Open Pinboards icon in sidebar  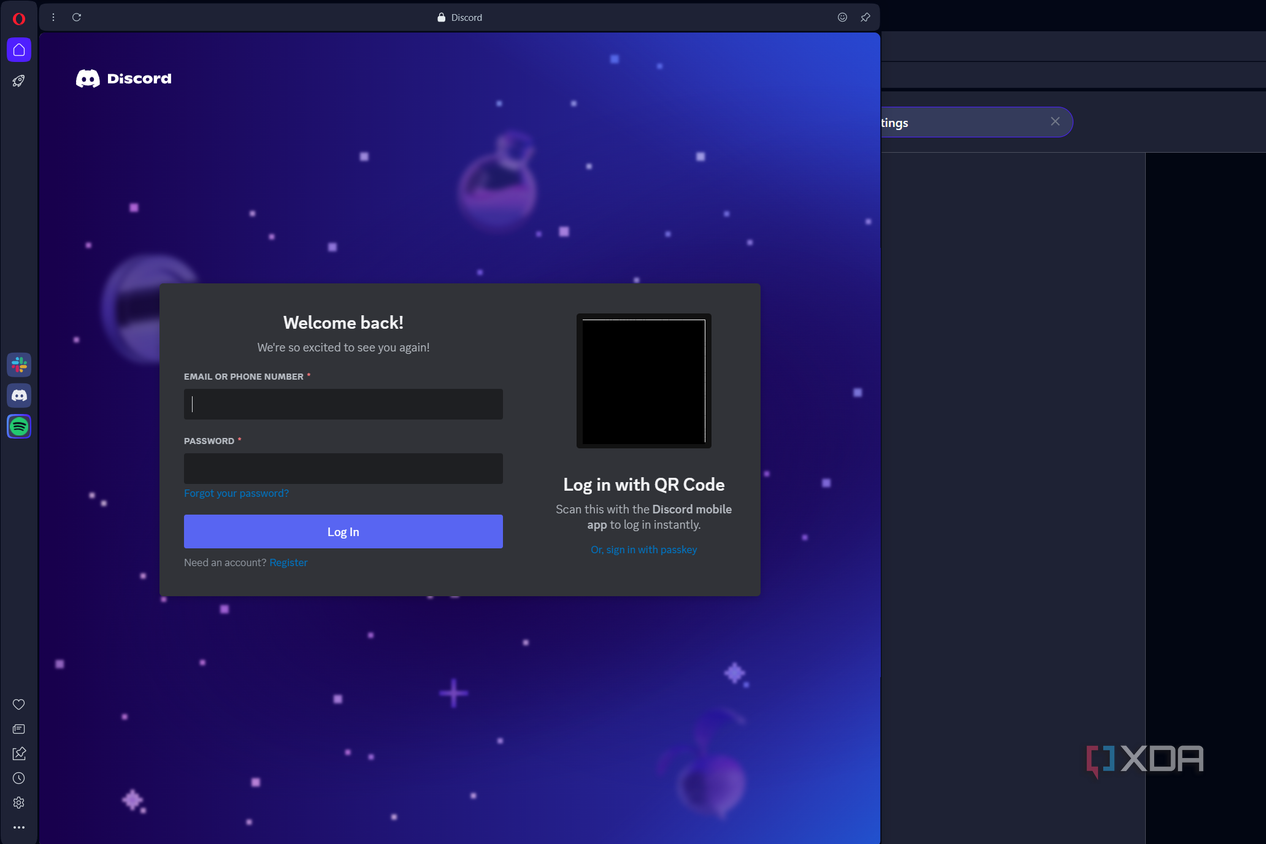pyautogui.click(x=19, y=754)
